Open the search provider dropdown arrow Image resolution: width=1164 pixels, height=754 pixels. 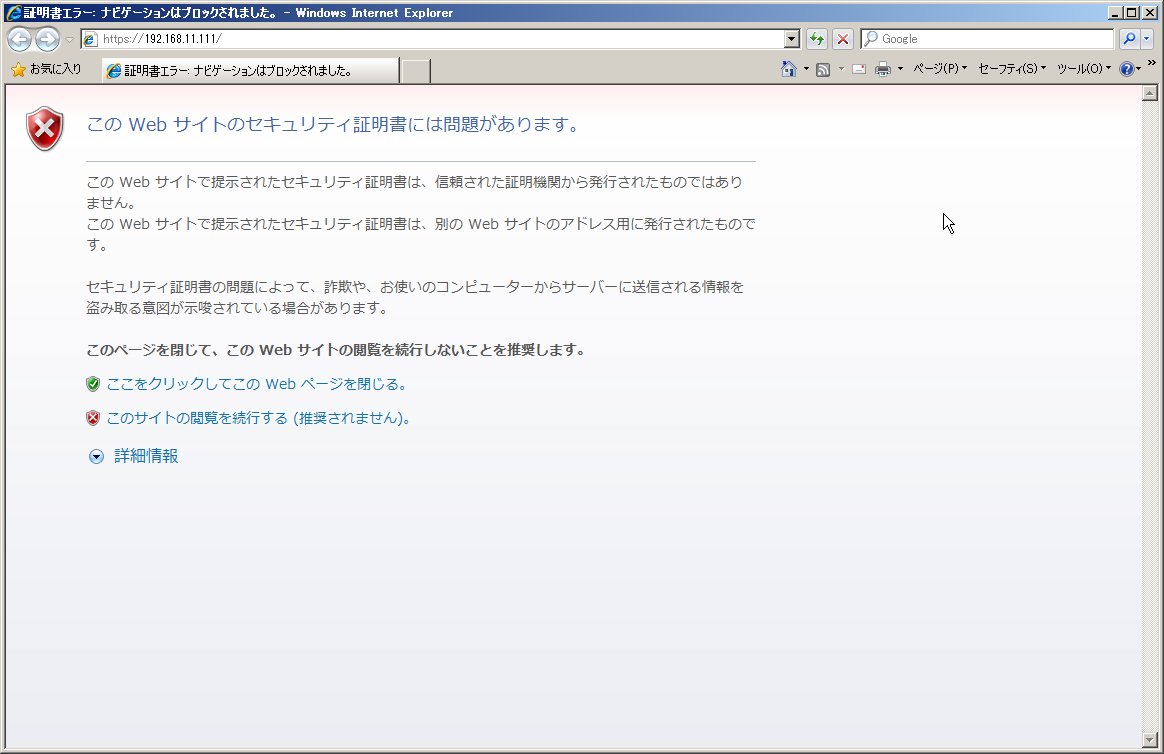[x=1146, y=39]
